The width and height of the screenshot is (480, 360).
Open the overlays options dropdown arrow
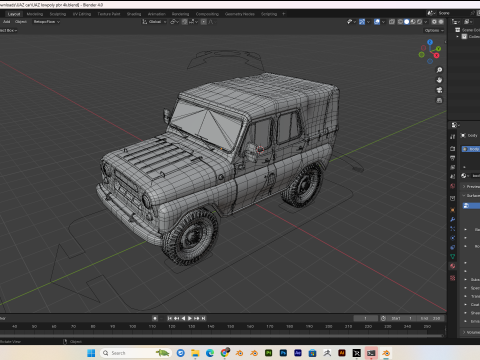[383, 22]
